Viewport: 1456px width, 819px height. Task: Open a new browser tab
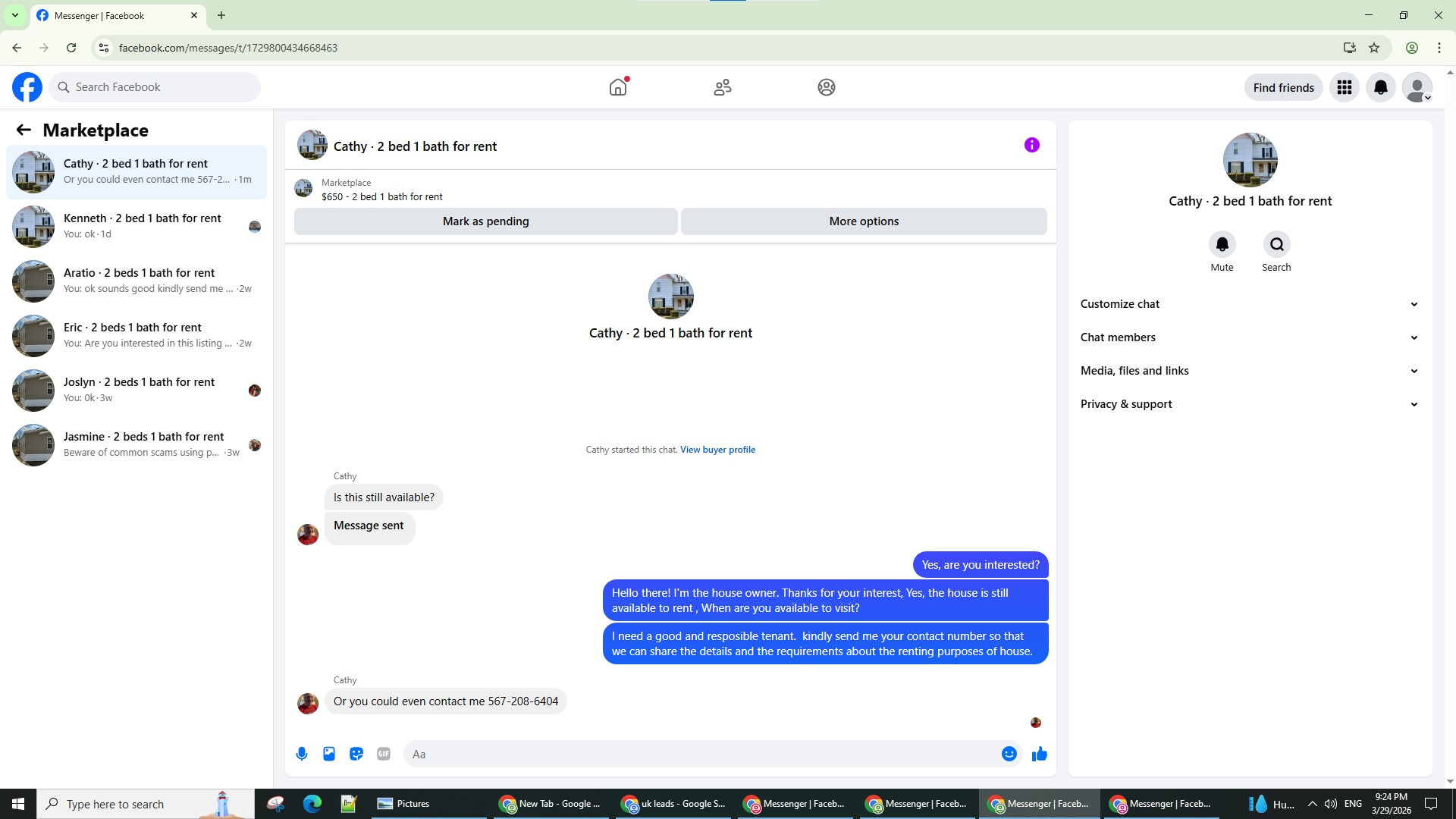click(221, 15)
